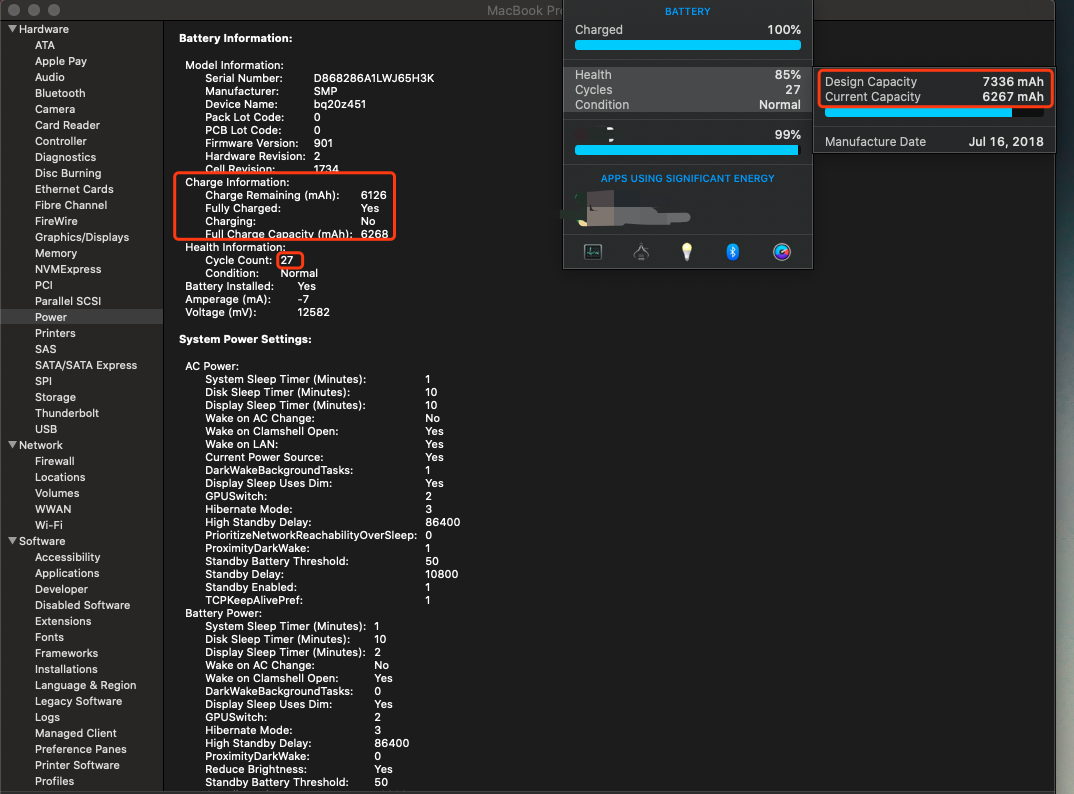The width and height of the screenshot is (1074, 794).
Task: Select Apple Pay in the sidebar
Action: coord(61,61)
